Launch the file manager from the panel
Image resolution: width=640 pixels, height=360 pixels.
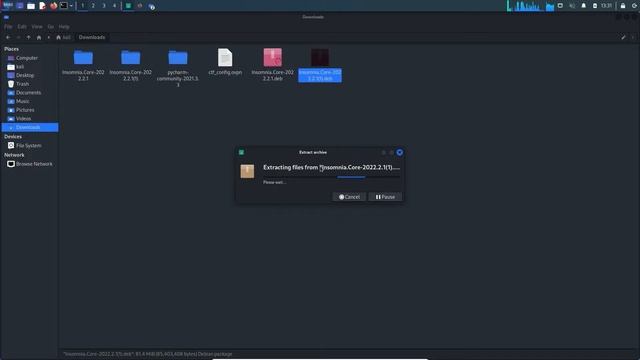click(x=31, y=6)
